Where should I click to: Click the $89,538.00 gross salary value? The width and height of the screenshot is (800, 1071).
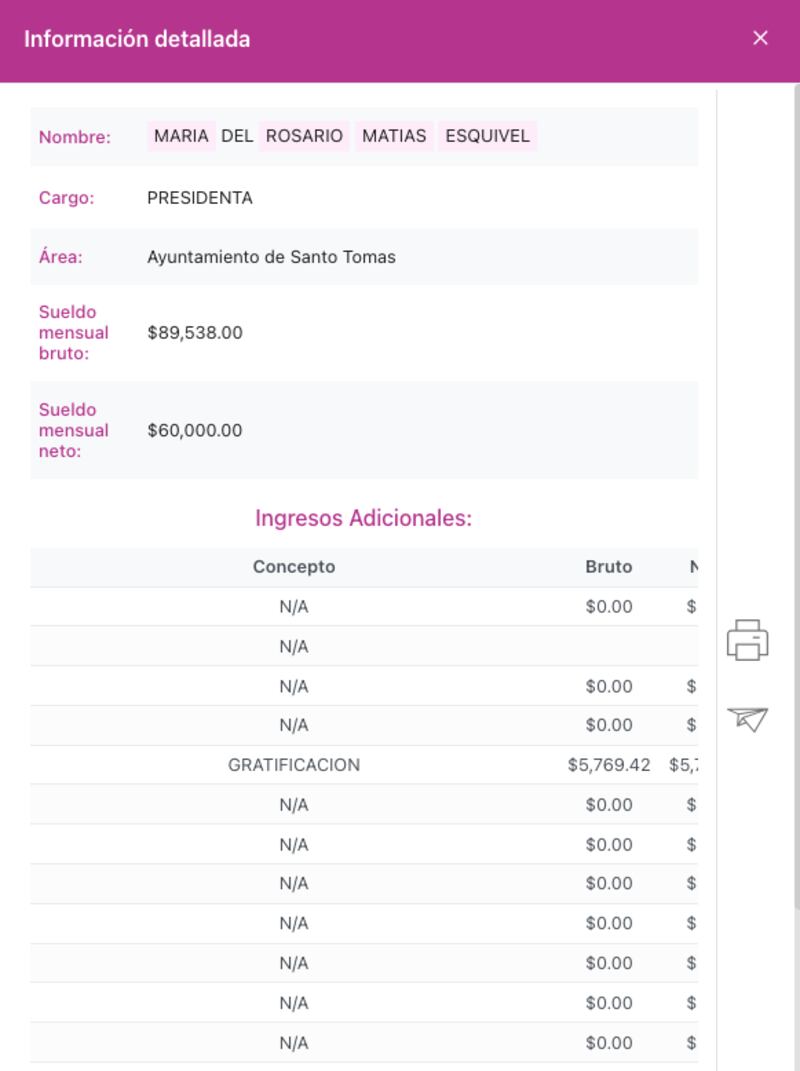pos(195,333)
